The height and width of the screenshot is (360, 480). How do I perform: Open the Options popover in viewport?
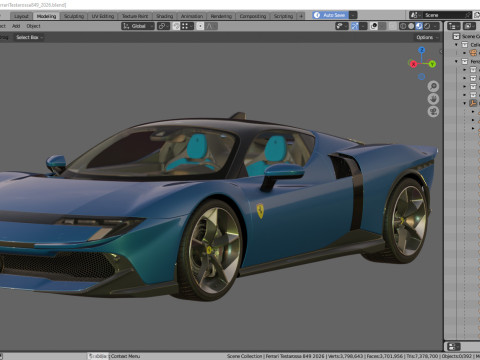[427, 37]
